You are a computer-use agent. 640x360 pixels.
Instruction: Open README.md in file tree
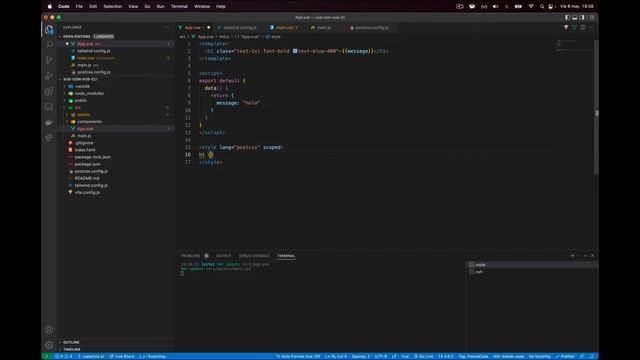(x=87, y=178)
